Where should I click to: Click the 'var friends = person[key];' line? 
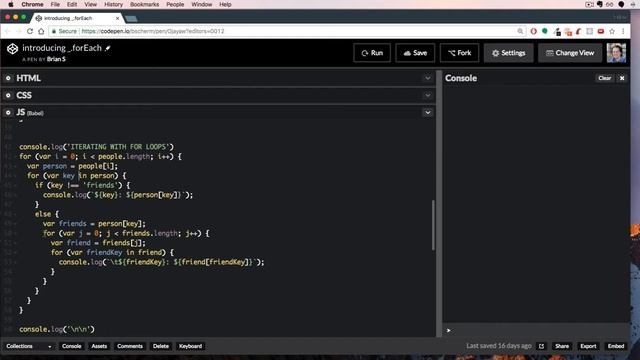pos(94,224)
